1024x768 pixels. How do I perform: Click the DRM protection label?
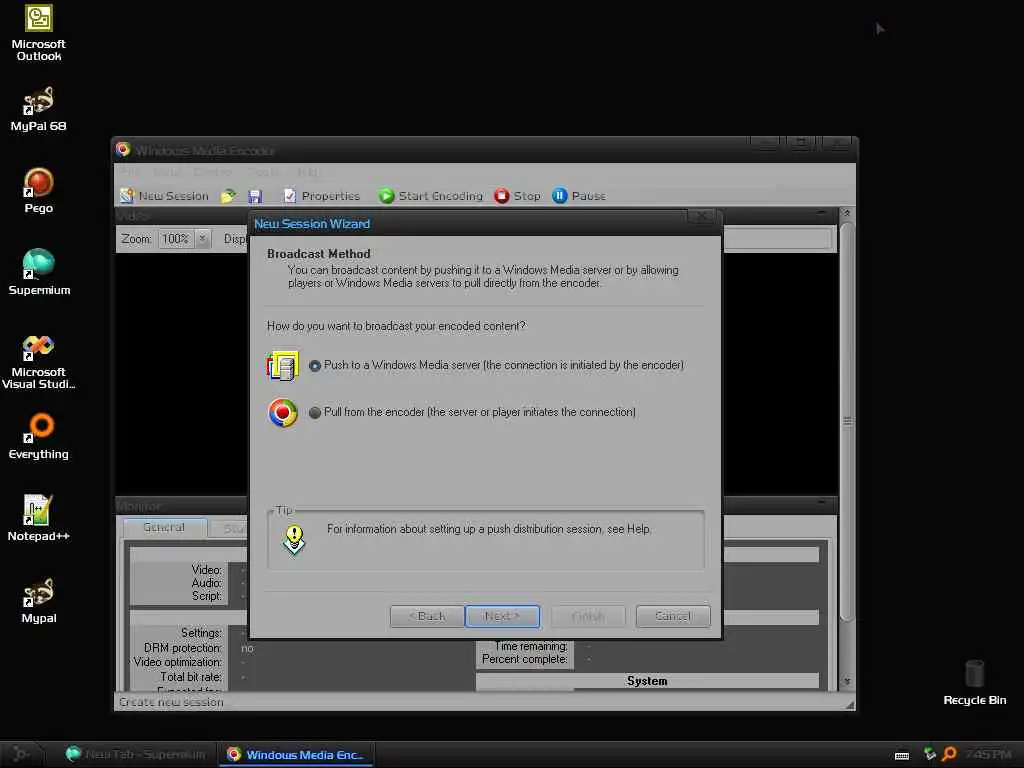pos(183,648)
